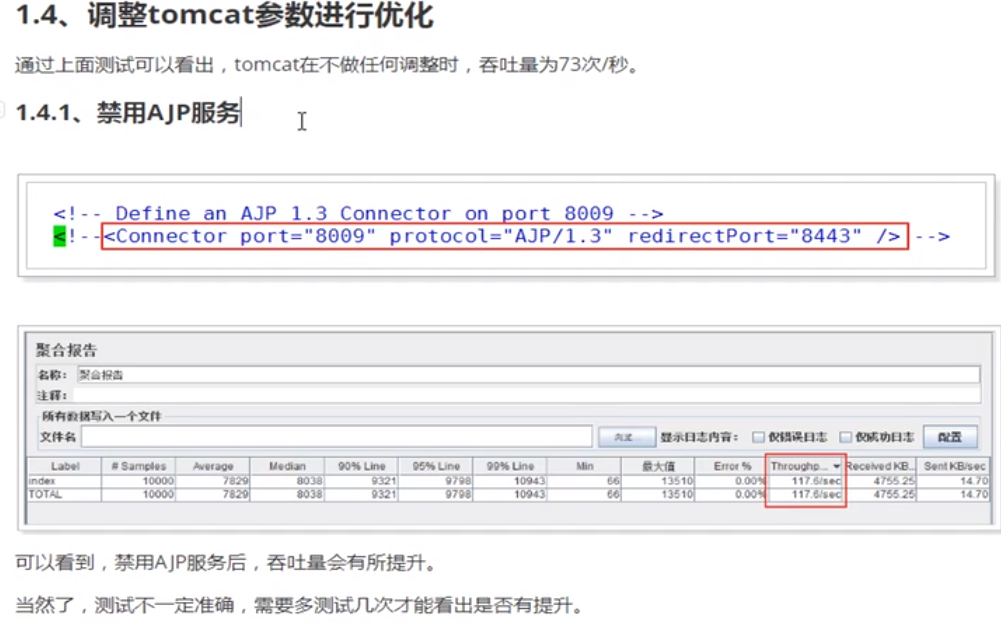Click the paragraph mentioning 吞吐量为73次/秒
Screen dimensions: 1001x623
[x=327, y=64]
